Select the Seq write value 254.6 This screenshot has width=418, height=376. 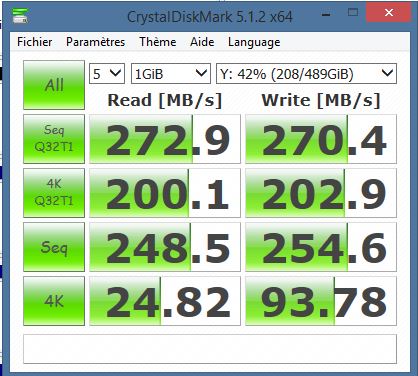321,247
